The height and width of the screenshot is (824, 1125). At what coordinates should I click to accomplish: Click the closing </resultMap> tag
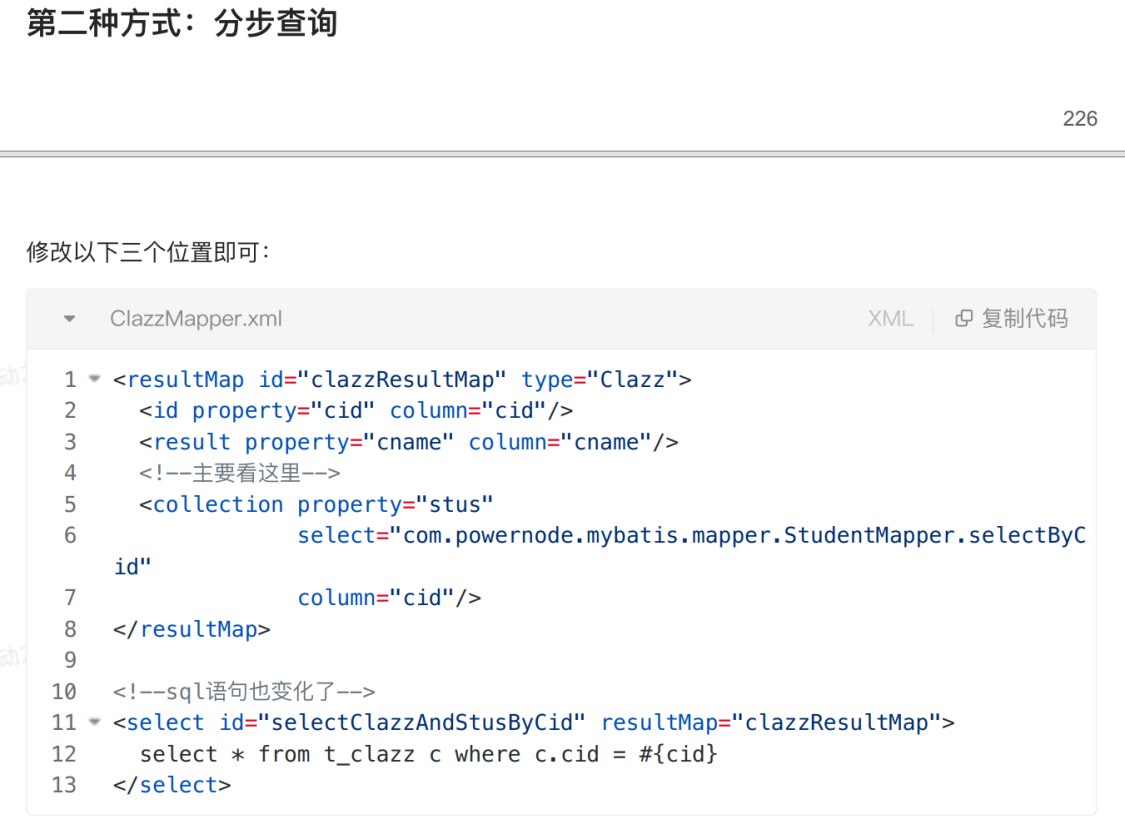point(192,629)
